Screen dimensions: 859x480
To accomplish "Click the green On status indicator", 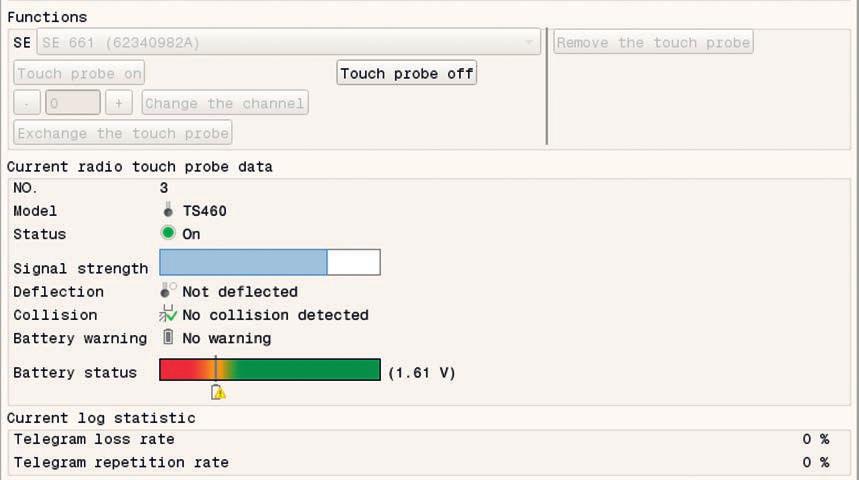I will pos(168,233).
